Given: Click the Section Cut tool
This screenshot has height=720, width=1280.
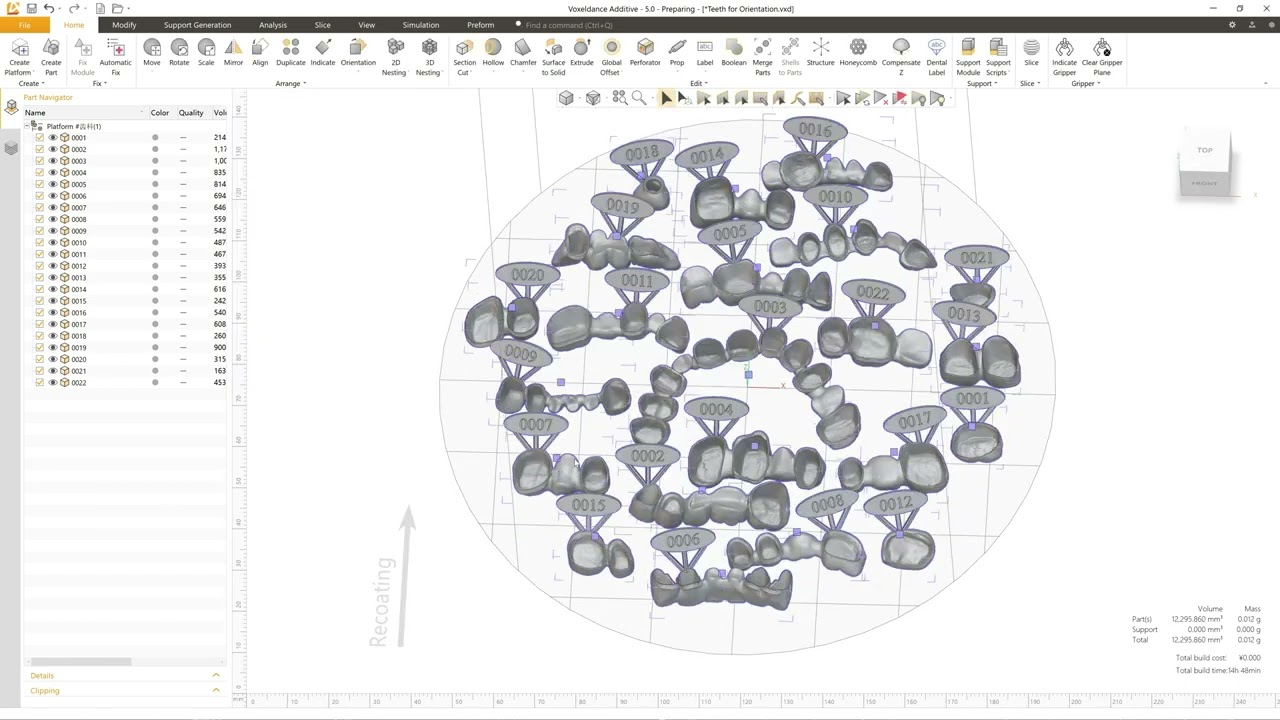Looking at the screenshot, I should point(464,57).
